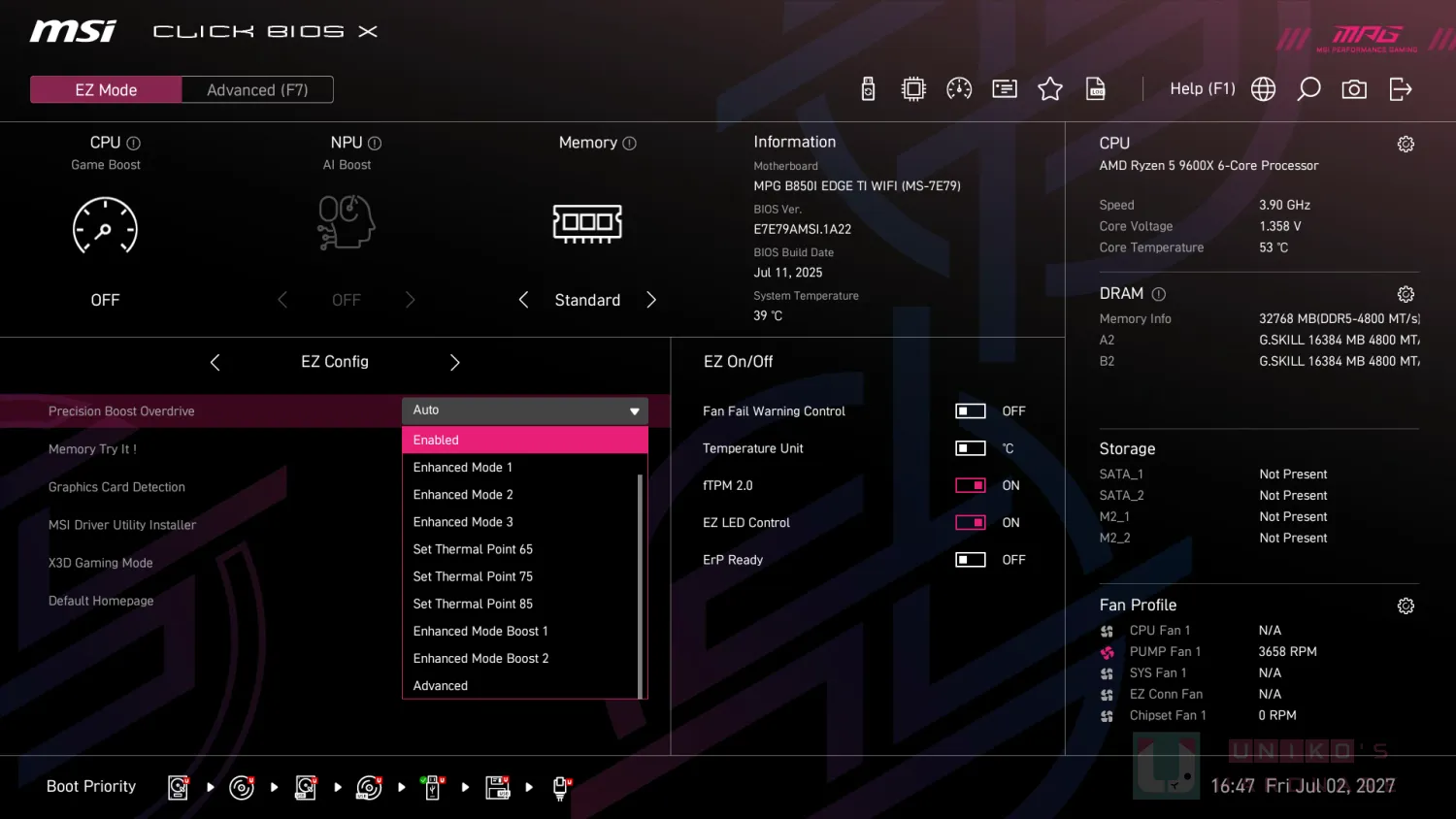1456x819 pixels.
Task: Select the first hard disk boot priority icon
Action: 178,787
